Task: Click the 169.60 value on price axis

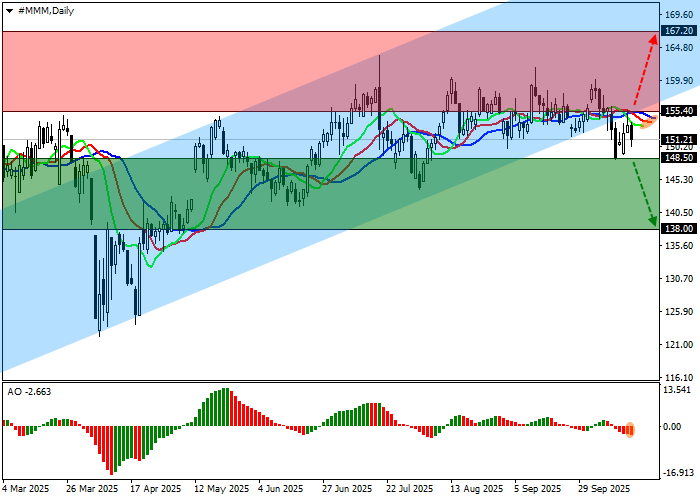Action: pos(679,15)
